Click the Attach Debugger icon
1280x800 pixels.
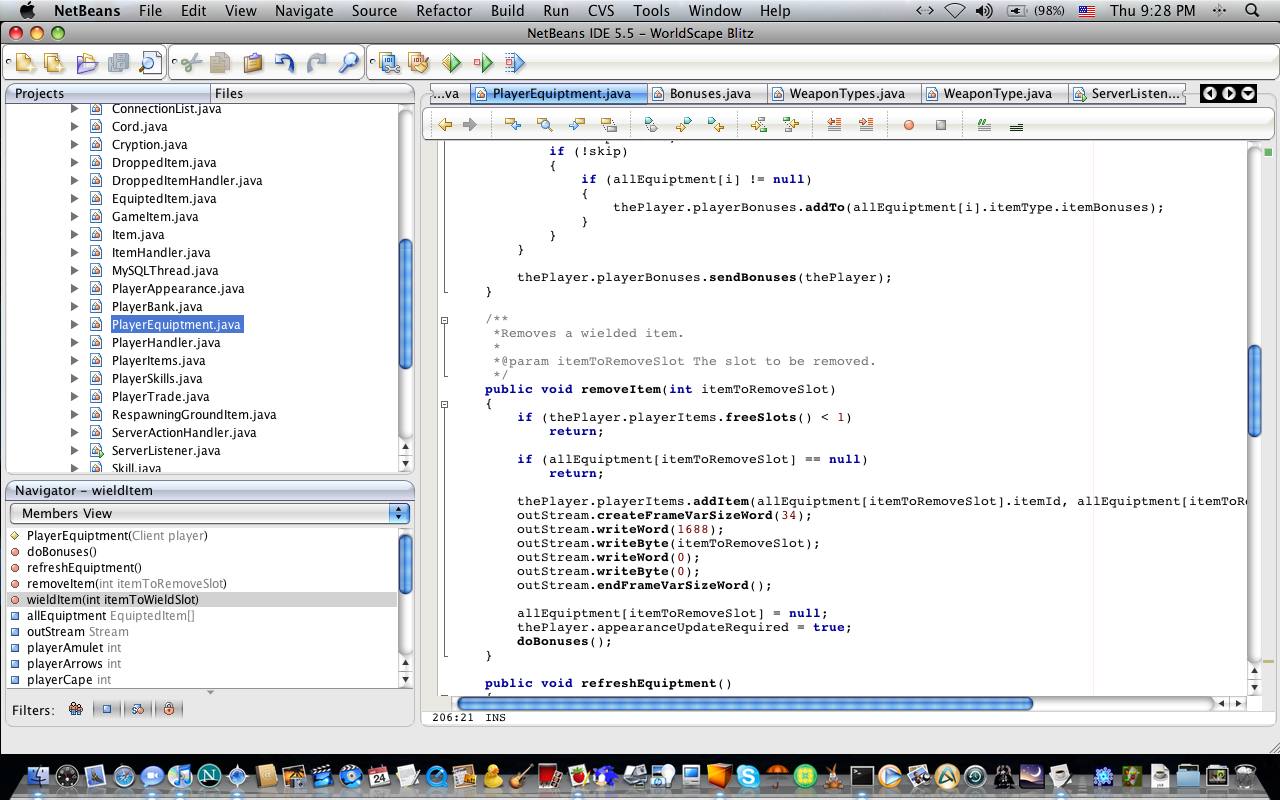coord(514,64)
